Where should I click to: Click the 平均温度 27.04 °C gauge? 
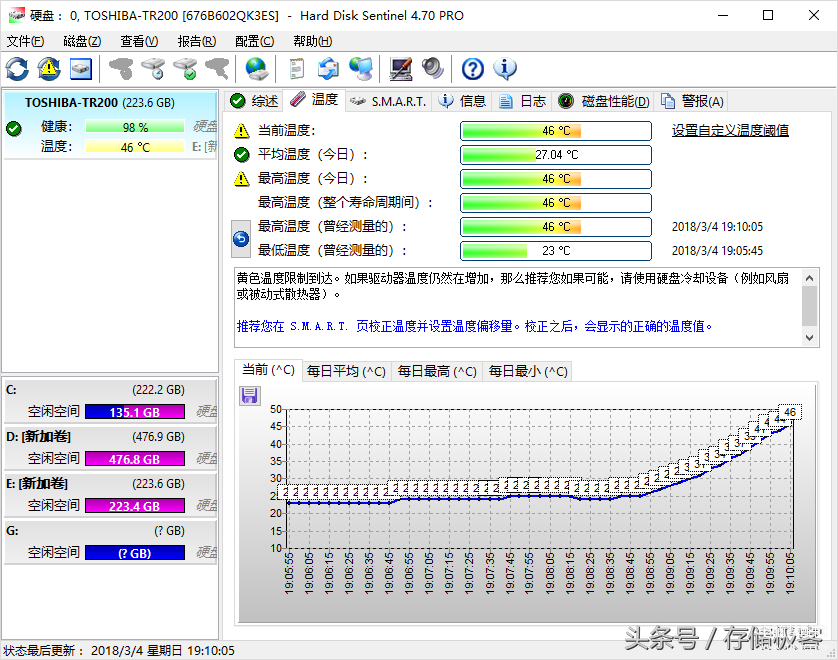pyautogui.click(x=556, y=155)
